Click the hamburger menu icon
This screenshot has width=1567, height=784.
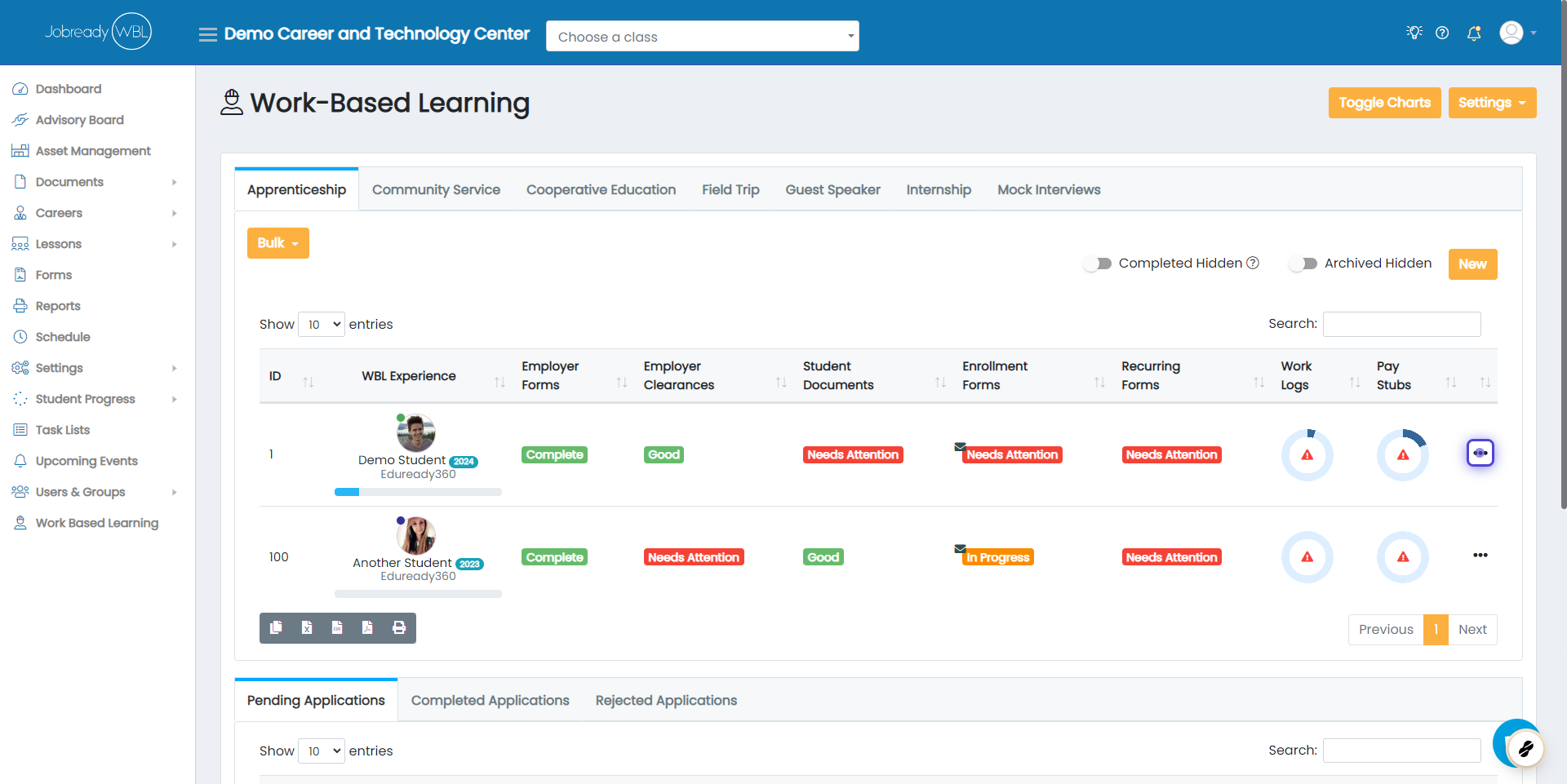[x=208, y=34]
